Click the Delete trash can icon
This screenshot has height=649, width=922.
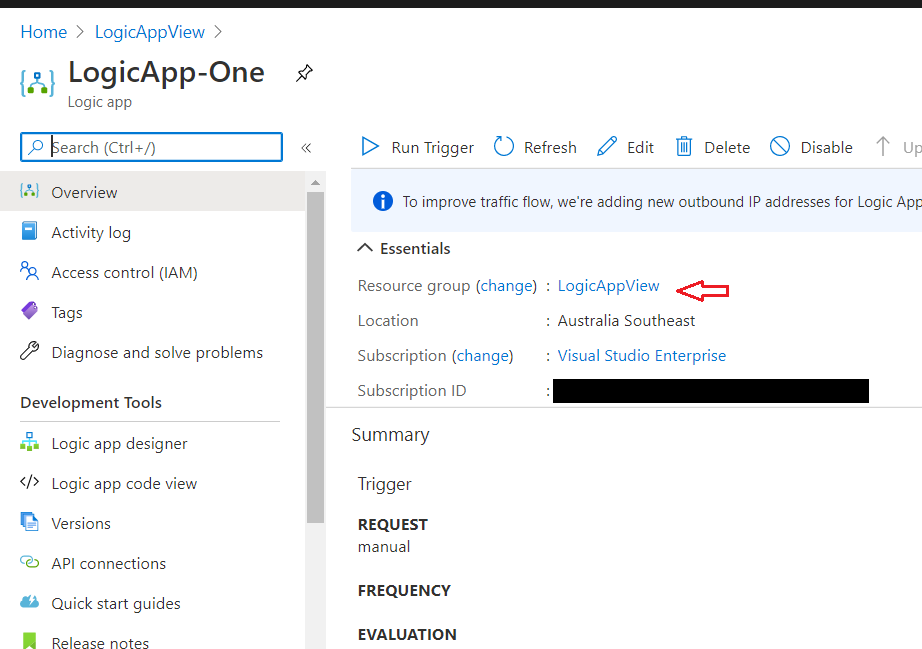click(683, 146)
